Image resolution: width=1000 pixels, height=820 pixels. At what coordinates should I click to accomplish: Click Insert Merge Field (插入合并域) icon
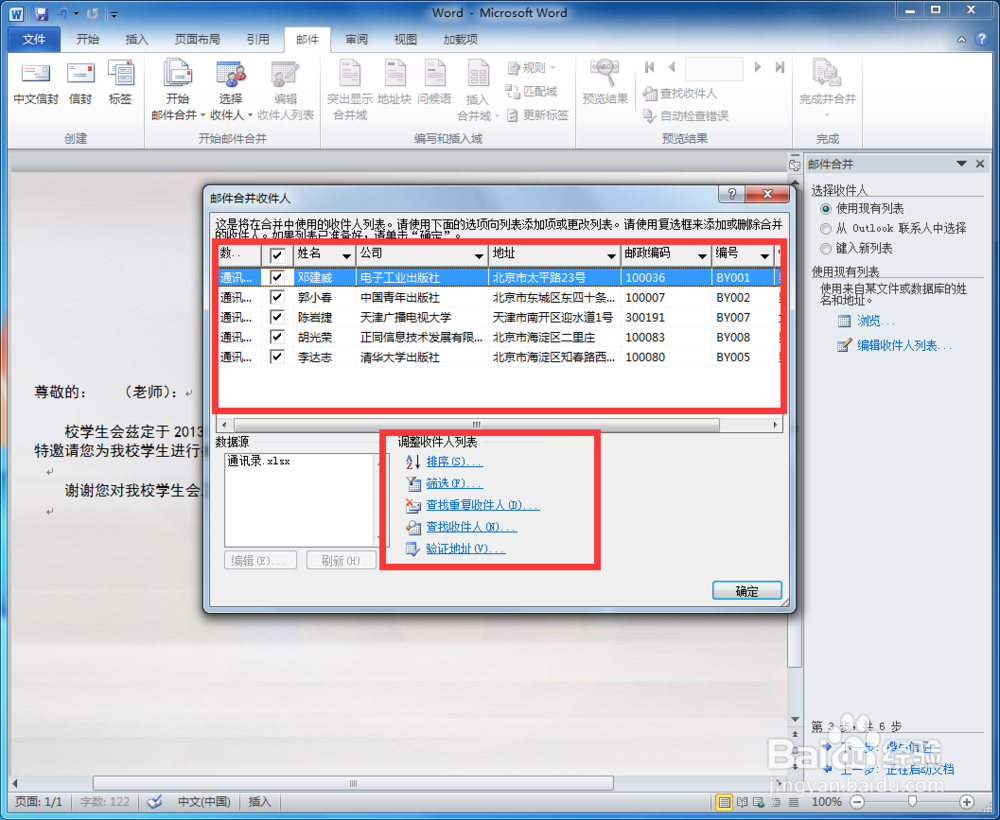(477, 89)
